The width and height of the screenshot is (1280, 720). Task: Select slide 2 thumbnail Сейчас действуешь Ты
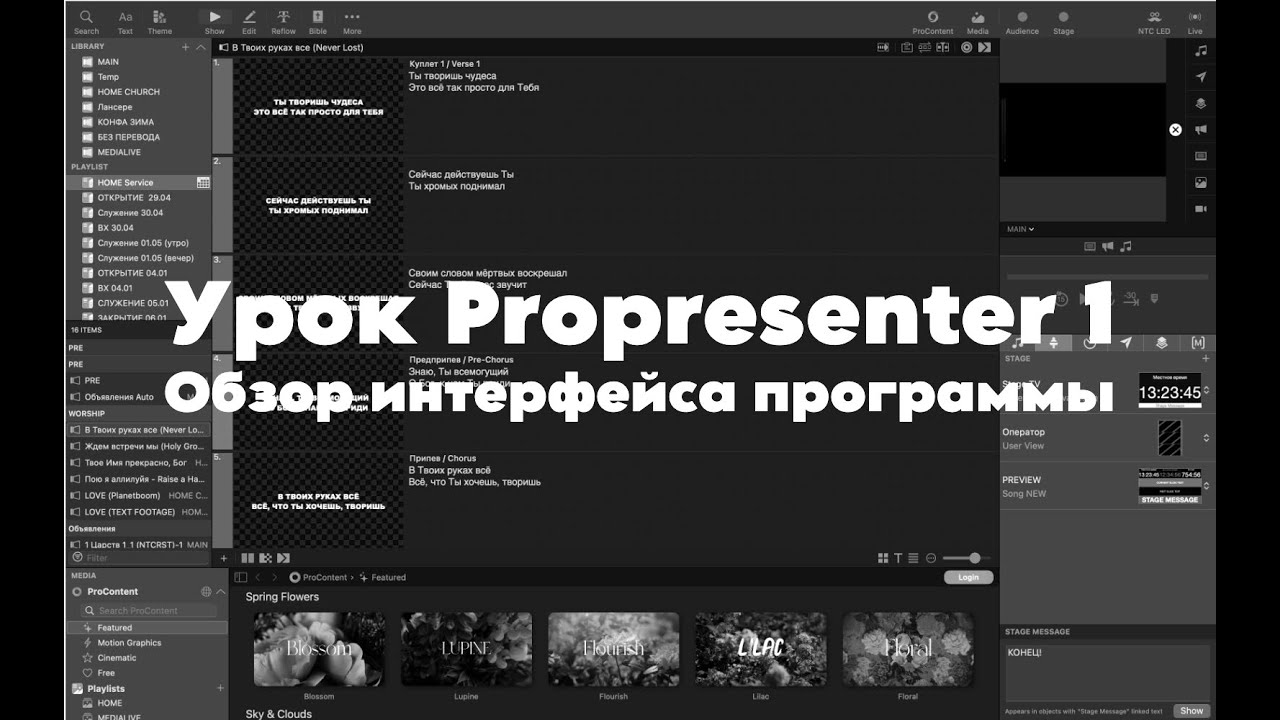point(318,204)
